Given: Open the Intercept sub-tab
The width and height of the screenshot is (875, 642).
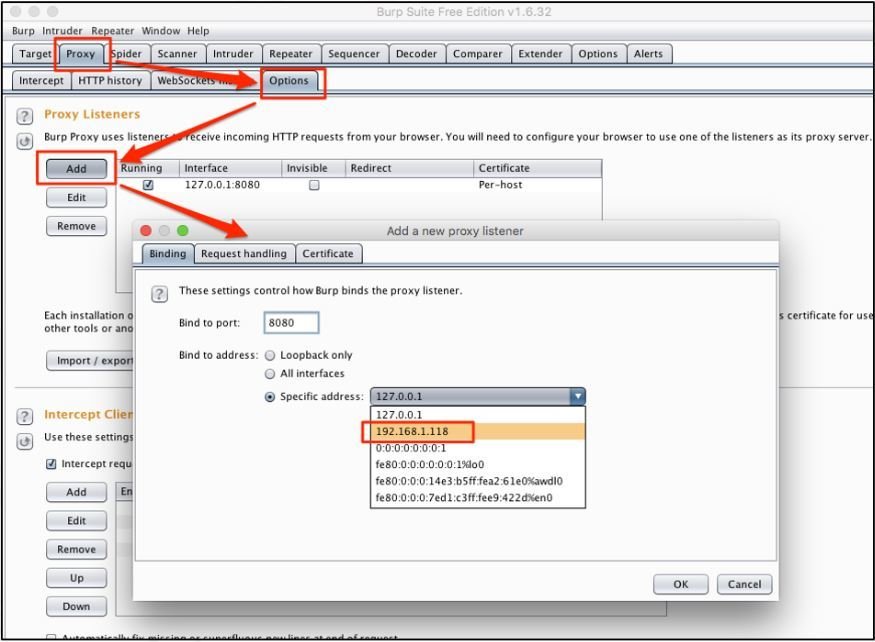Looking at the screenshot, I should [41, 80].
